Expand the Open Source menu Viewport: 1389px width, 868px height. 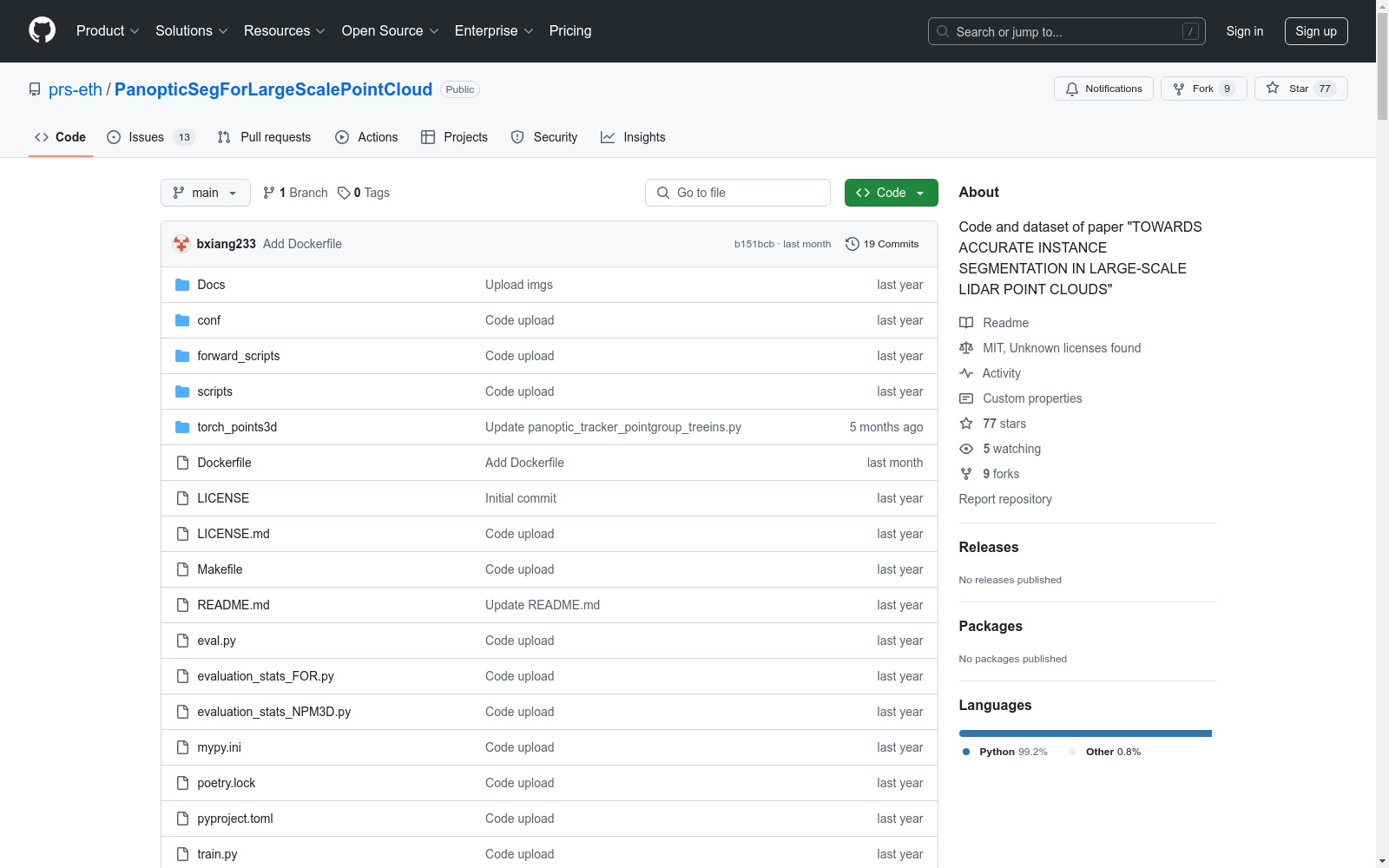coord(391,30)
